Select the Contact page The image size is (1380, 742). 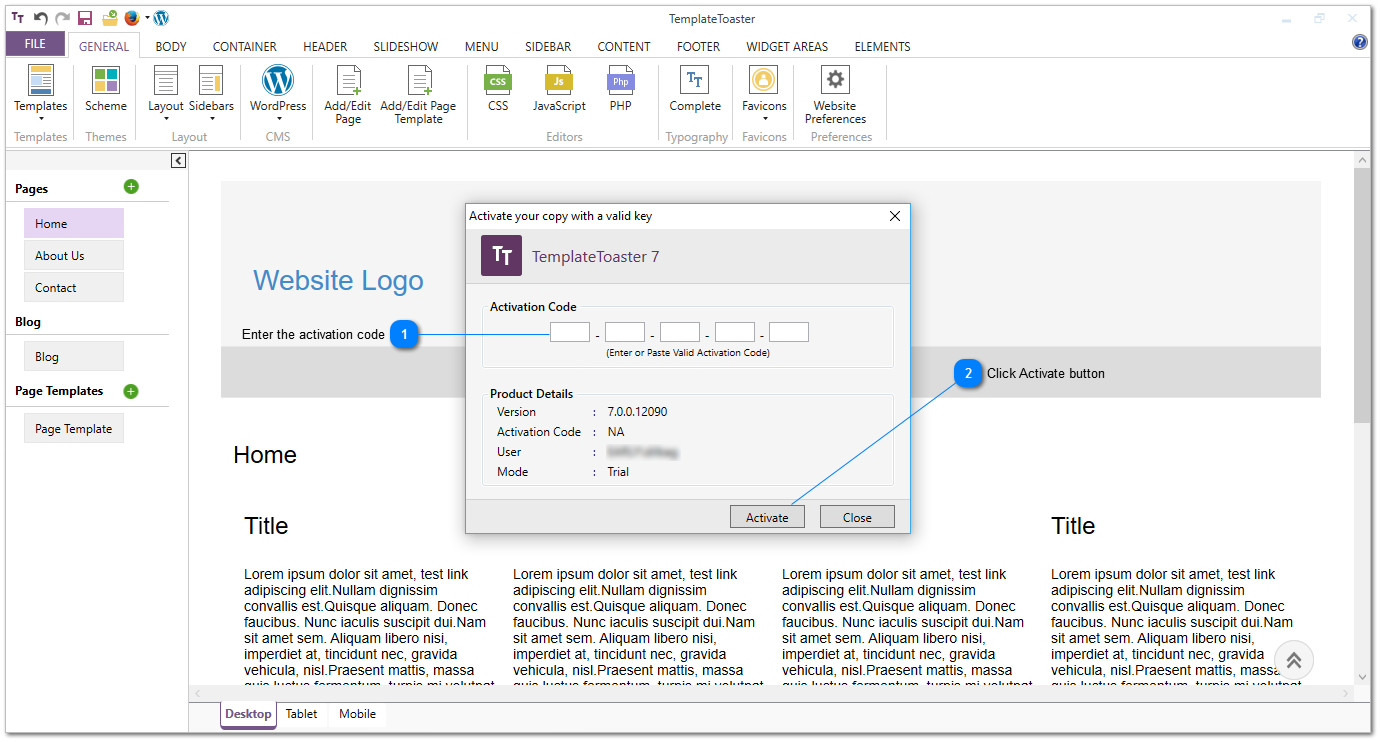pos(74,287)
